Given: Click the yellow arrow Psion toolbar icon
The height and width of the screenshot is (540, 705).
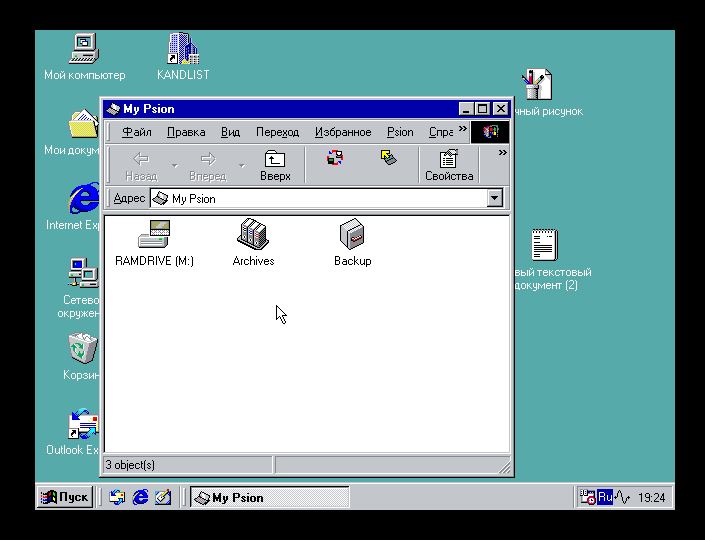Looking at the screenshot, I should coord(389,158).
